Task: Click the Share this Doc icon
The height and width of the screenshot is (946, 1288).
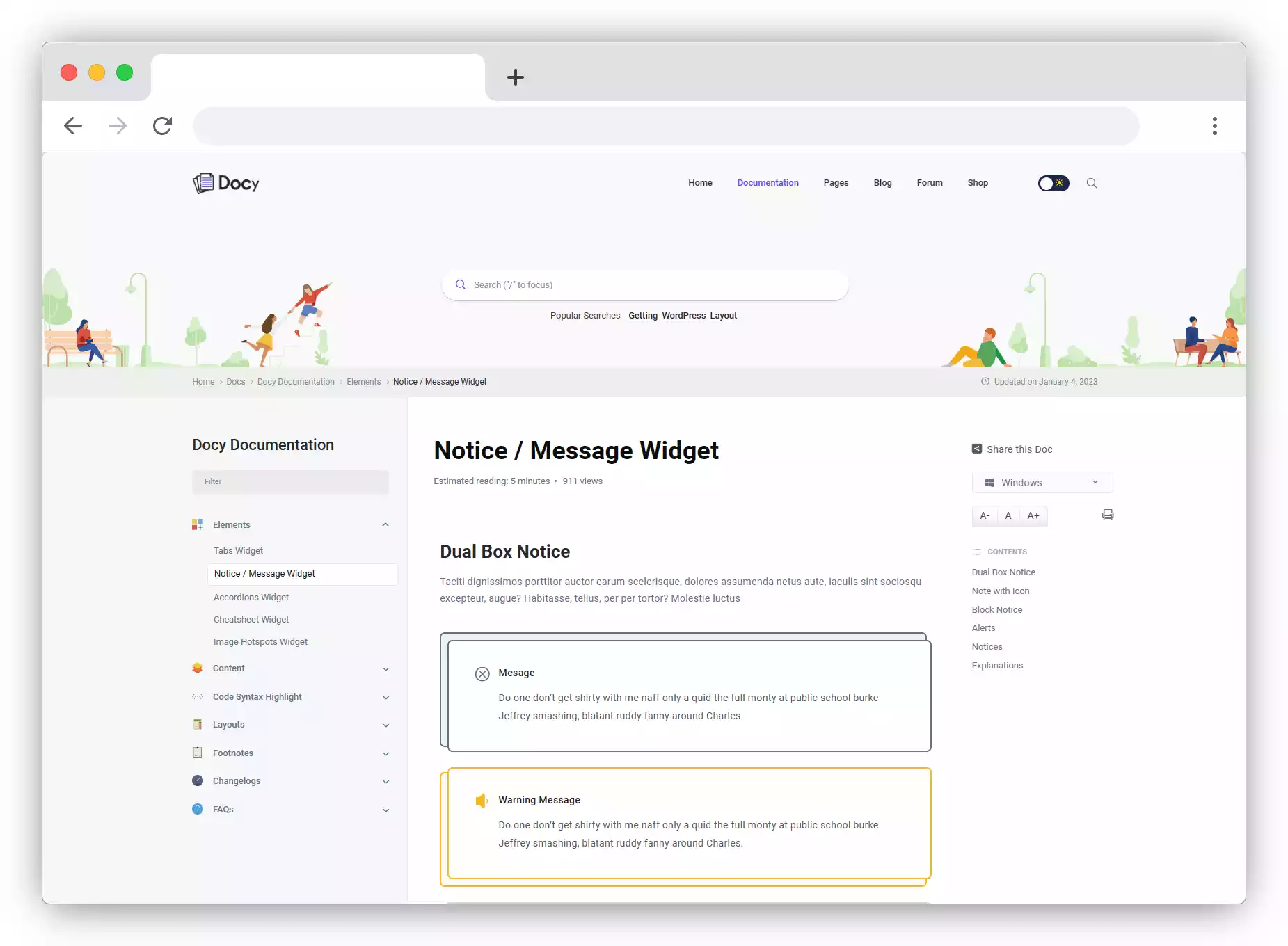Action: point(977,449)
